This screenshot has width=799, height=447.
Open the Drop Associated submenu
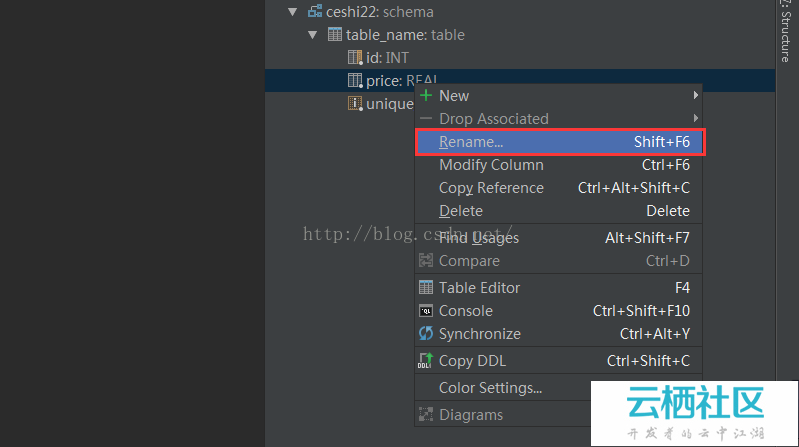pos(558,119)
